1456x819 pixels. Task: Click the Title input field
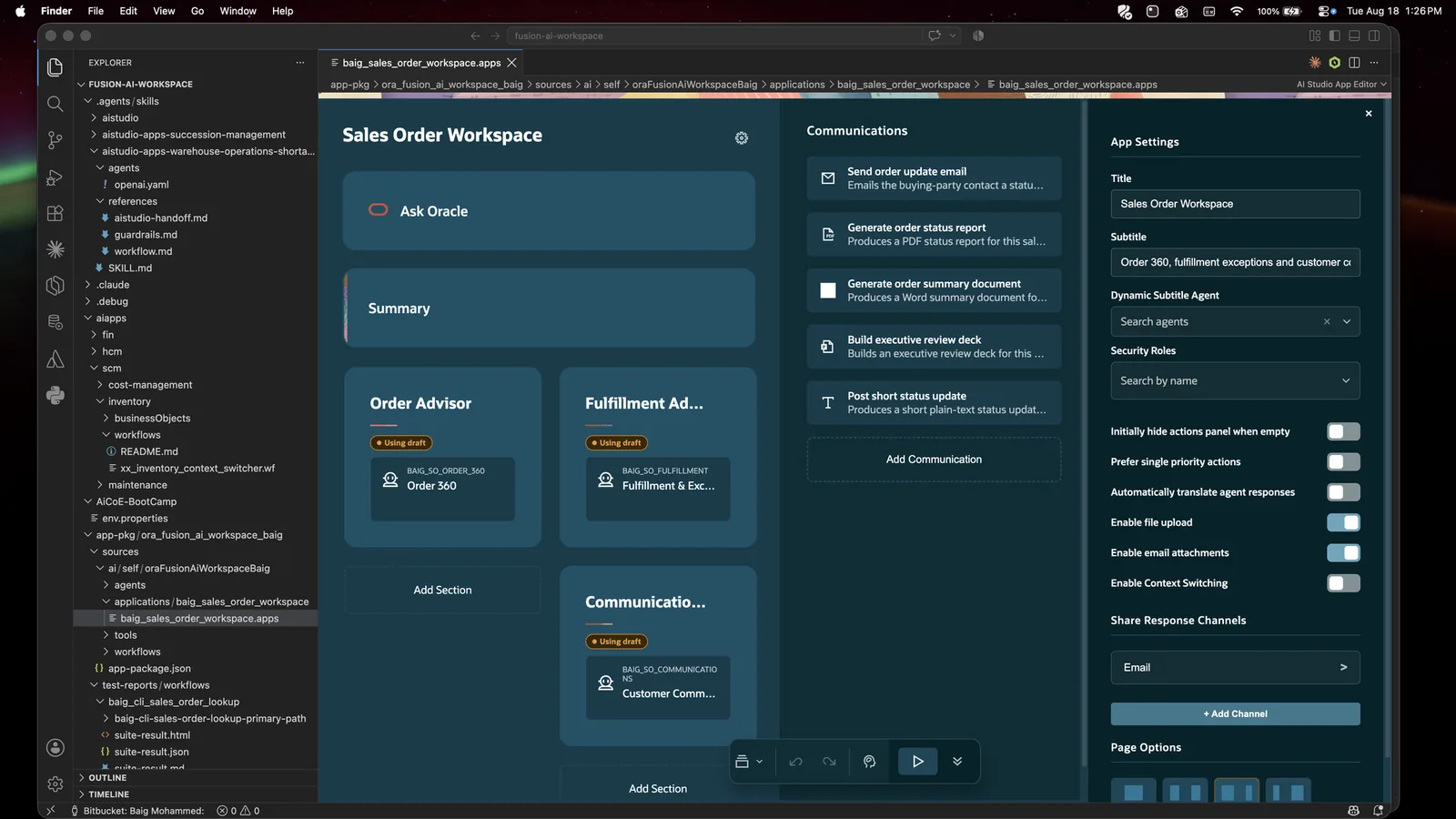(1235, 204)
